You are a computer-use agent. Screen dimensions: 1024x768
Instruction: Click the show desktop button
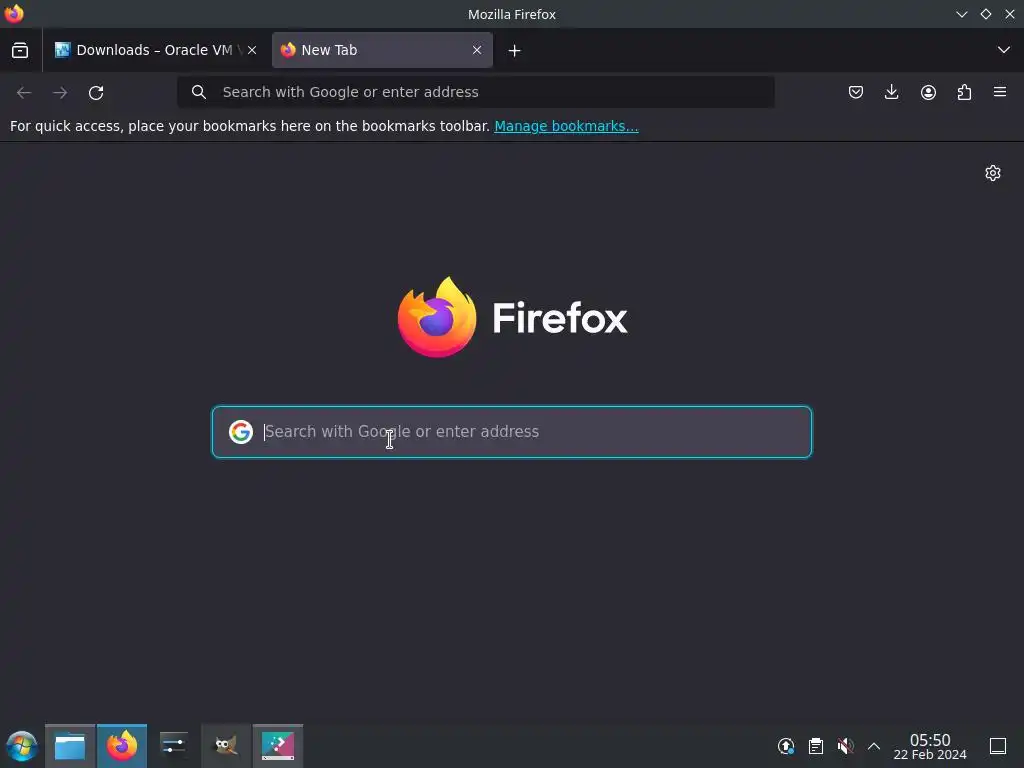coord(998,746)
